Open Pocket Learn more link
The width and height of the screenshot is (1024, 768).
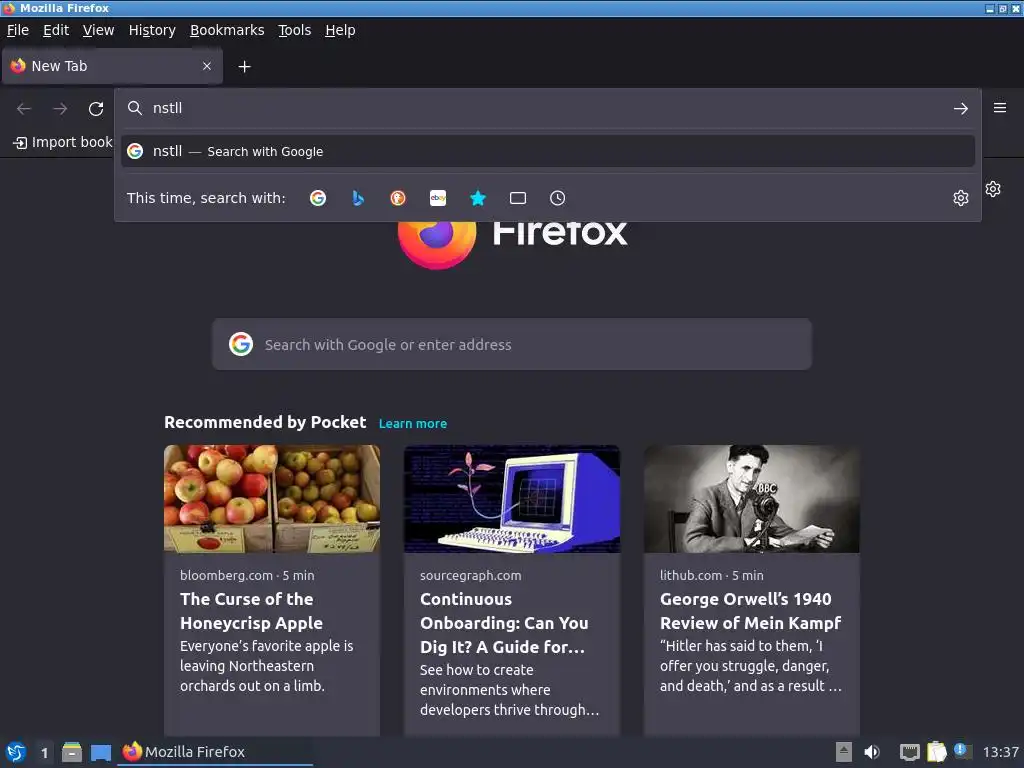coord(413,424)
